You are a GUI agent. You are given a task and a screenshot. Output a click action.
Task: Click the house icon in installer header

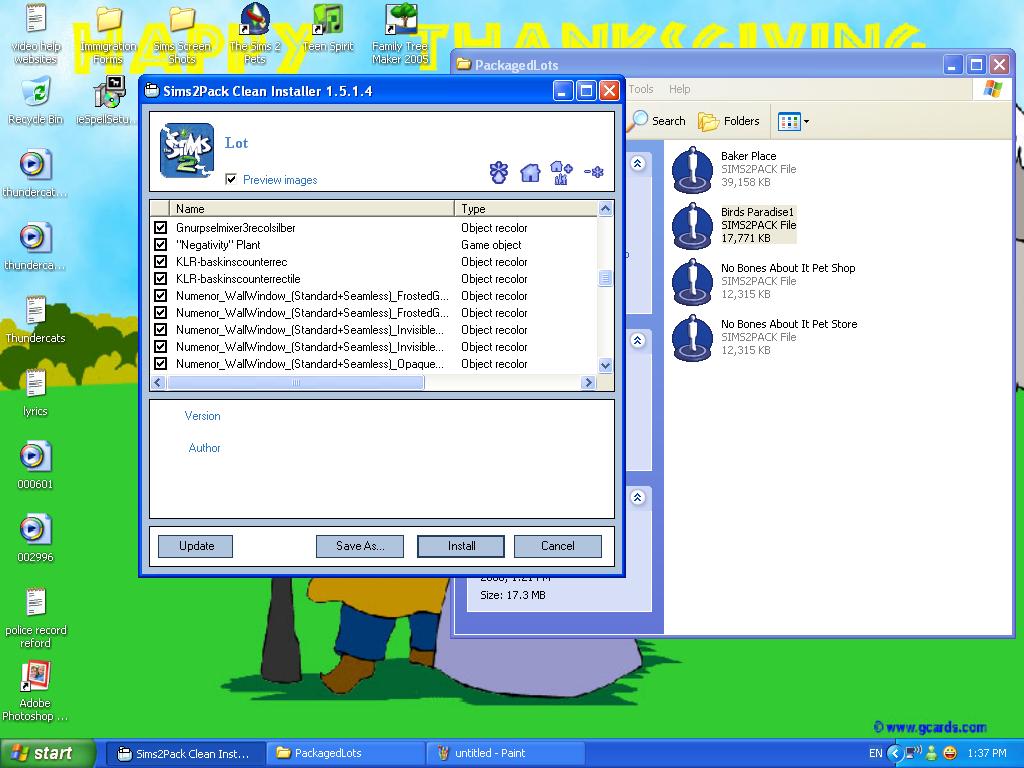point(530,172)
